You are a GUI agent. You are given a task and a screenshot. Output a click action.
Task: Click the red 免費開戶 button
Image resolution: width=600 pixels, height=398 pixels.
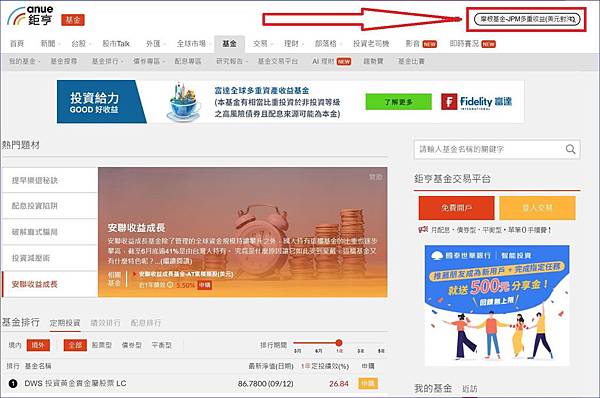[456, 208]
